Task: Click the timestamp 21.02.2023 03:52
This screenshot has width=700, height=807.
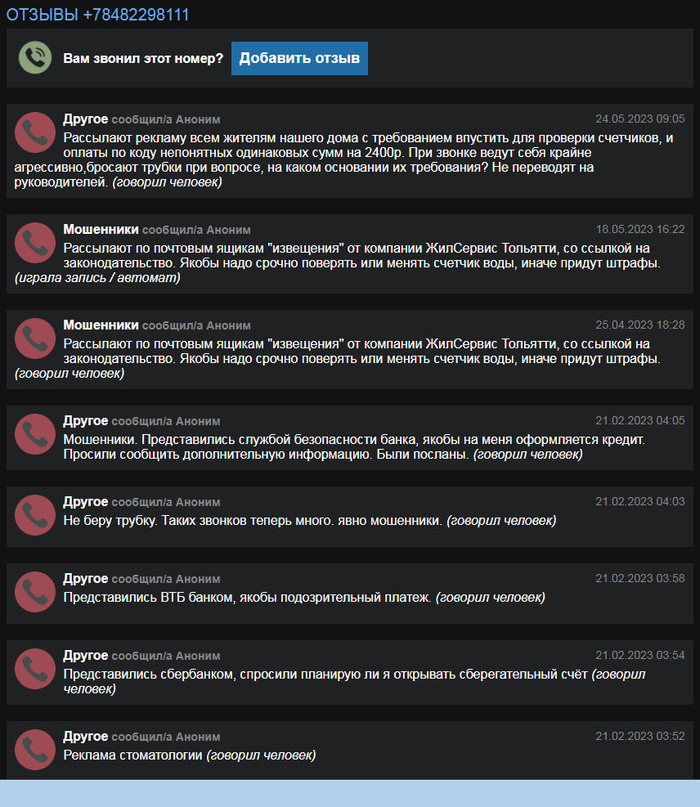Action: (x=640, y=737)
